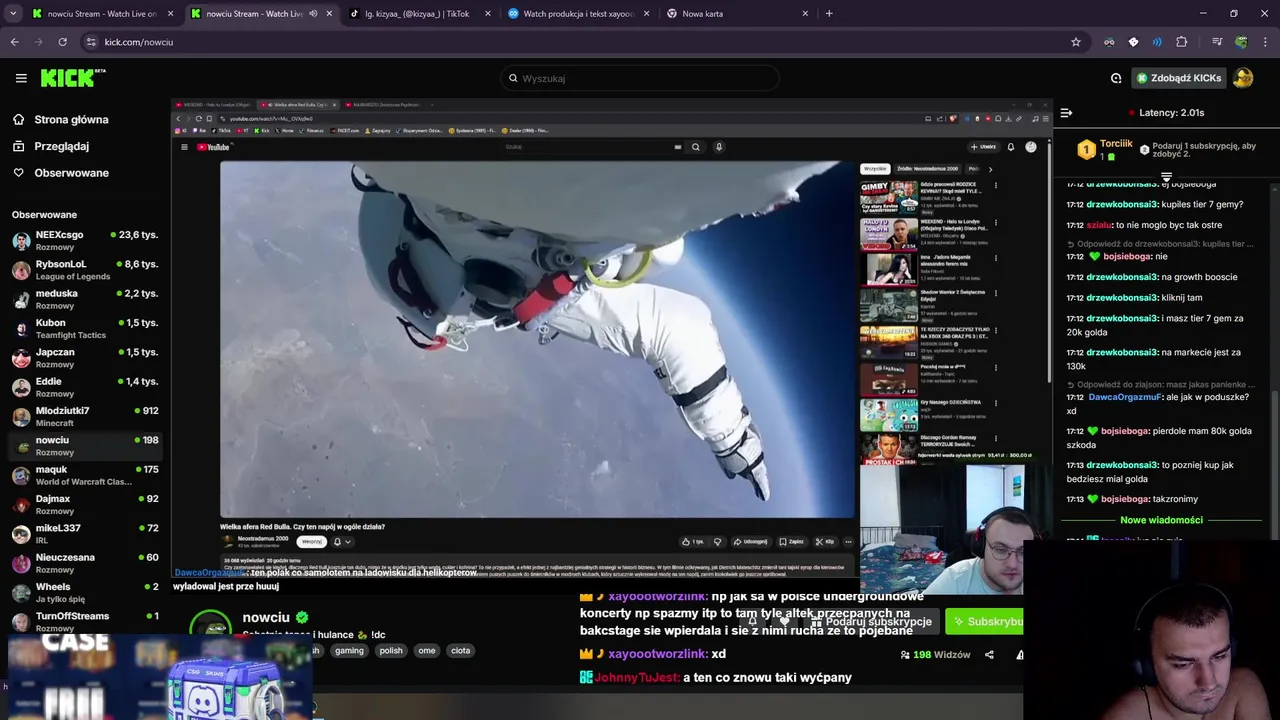Image resolution: width=1280 pixels, height=720 pixels.
Task: Open the RybsonLoL channel in sidebar
Action: (x=85, y=270)
